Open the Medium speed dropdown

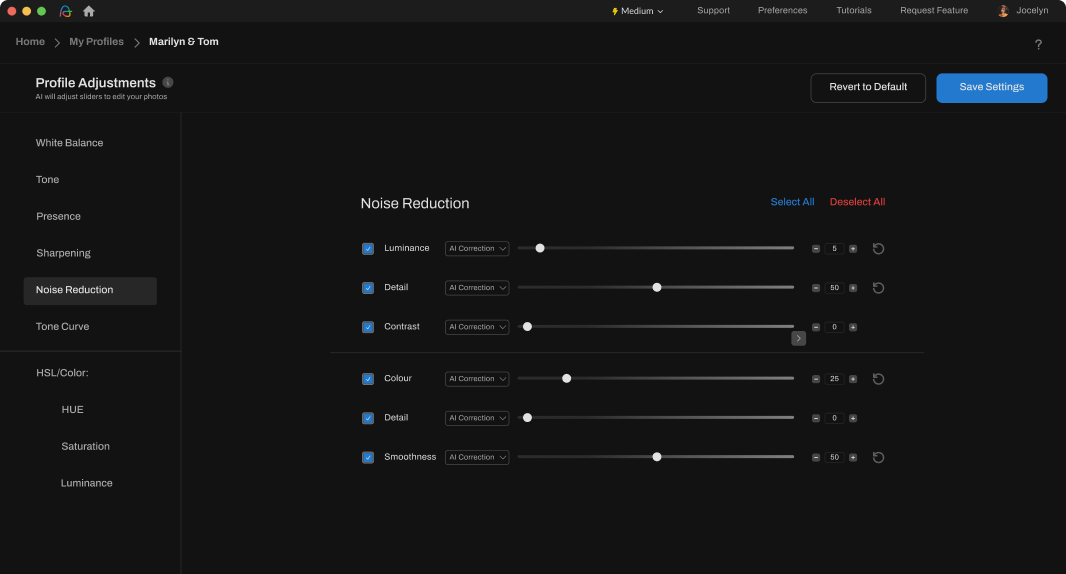point(637,11)
